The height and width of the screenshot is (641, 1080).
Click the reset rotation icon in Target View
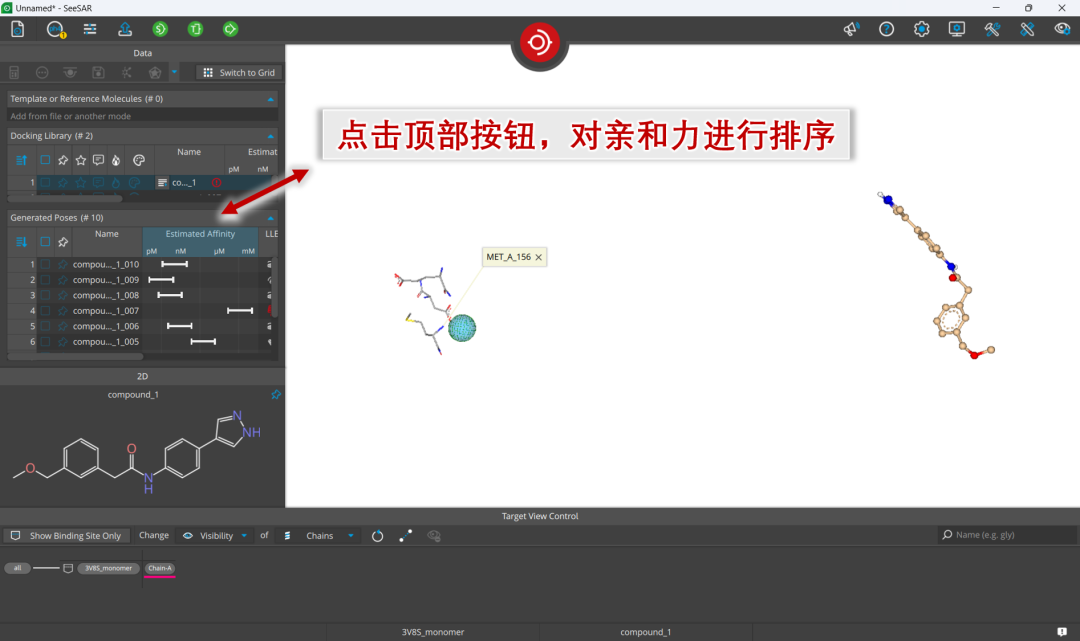tap(377, 536)
